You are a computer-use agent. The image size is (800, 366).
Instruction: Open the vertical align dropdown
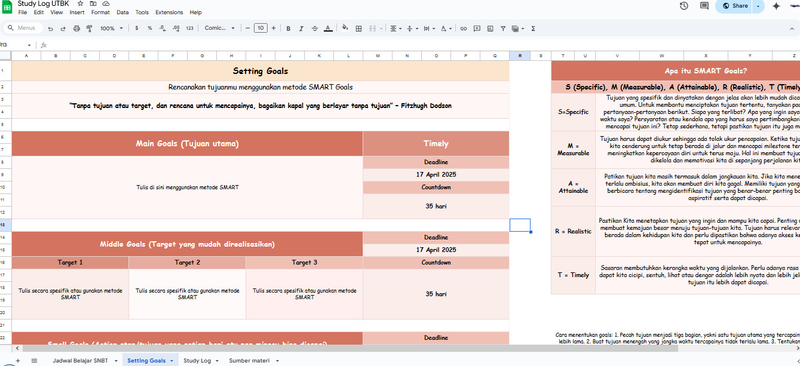tap(411, 29)
